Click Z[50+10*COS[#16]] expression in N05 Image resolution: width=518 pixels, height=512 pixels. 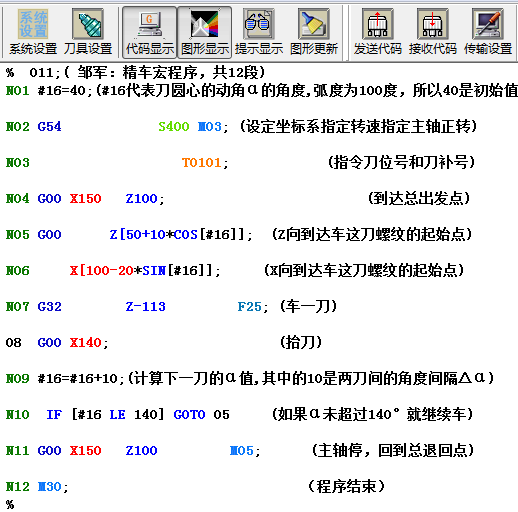177,235
